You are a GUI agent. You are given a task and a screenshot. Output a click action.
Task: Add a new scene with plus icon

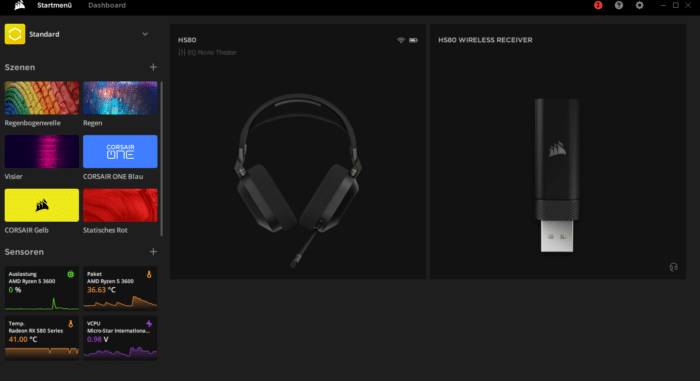tap(153, 67)
